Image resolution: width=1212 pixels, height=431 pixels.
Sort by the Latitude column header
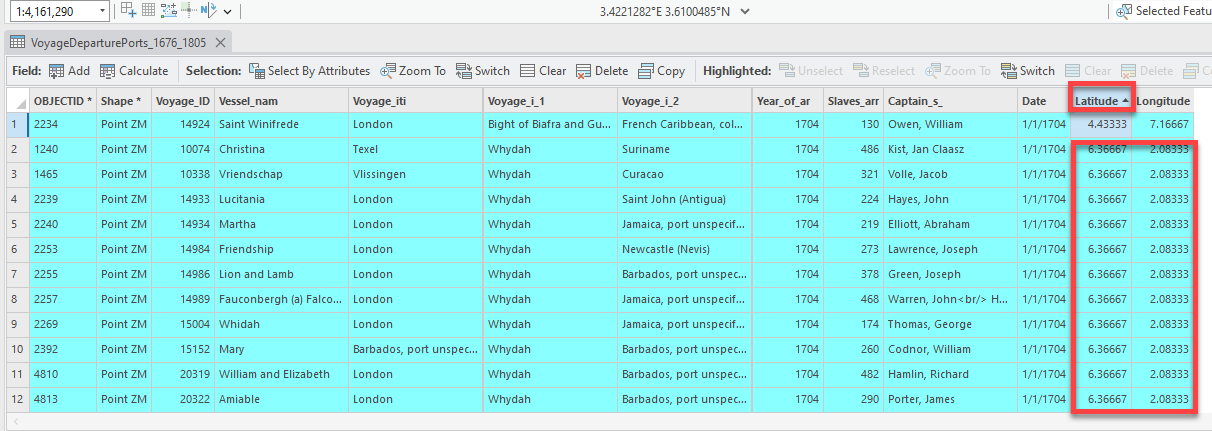[x=1097, y=101]
